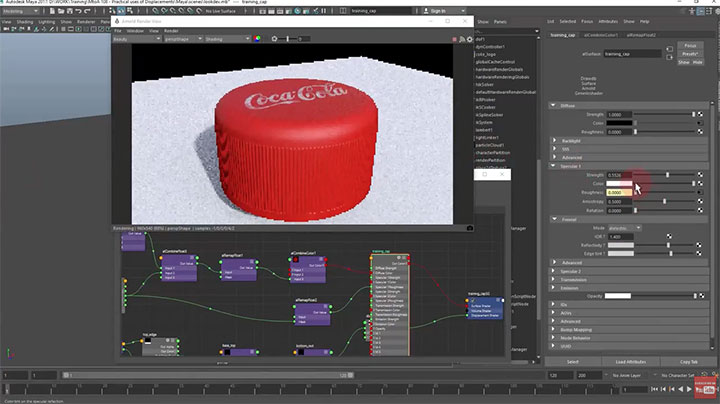720x404 pixels.
Task: Open the File menu in Arnold Render View
Action: 118,31
